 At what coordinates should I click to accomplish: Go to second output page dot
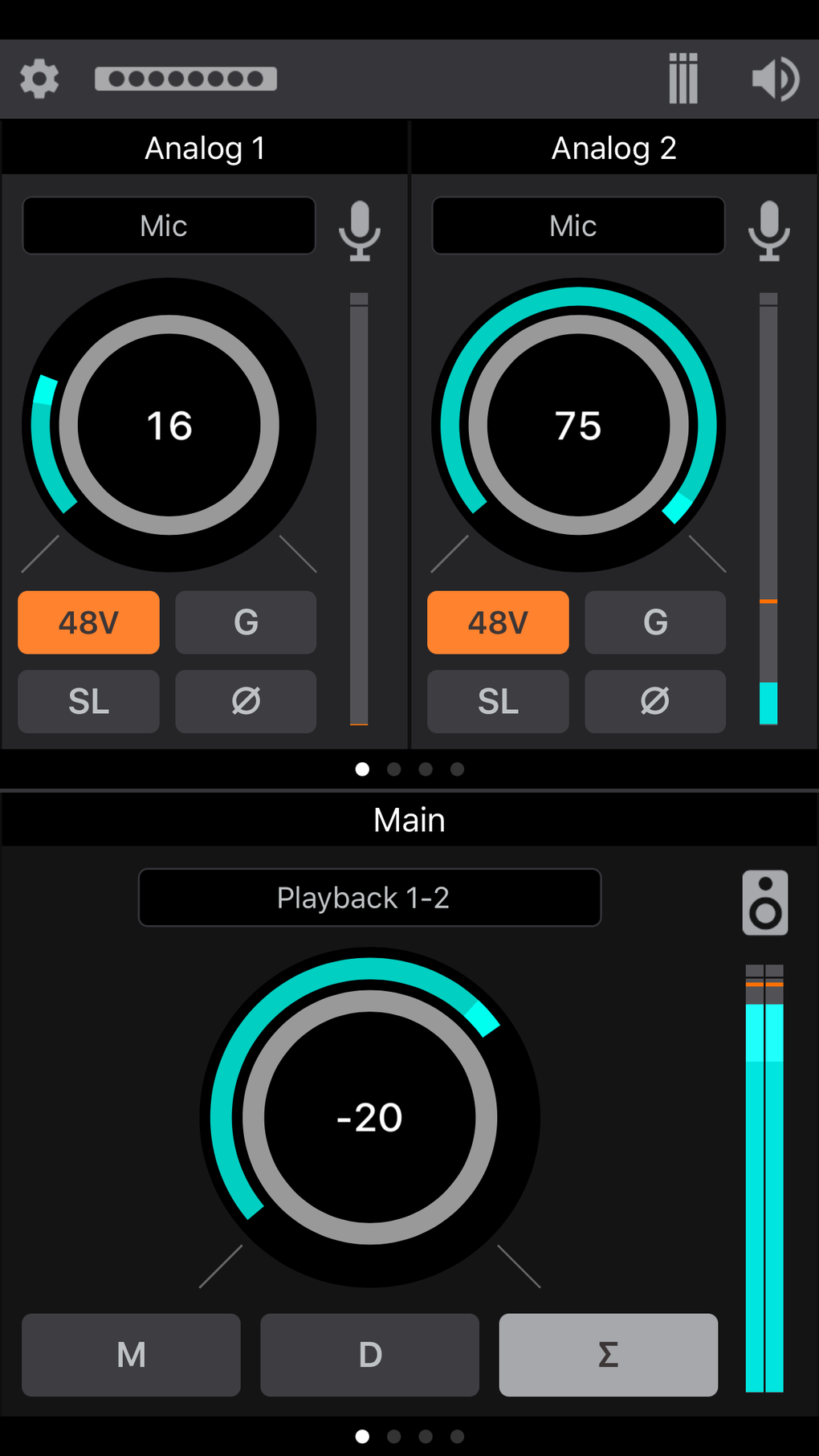[x=393, y=1436]
